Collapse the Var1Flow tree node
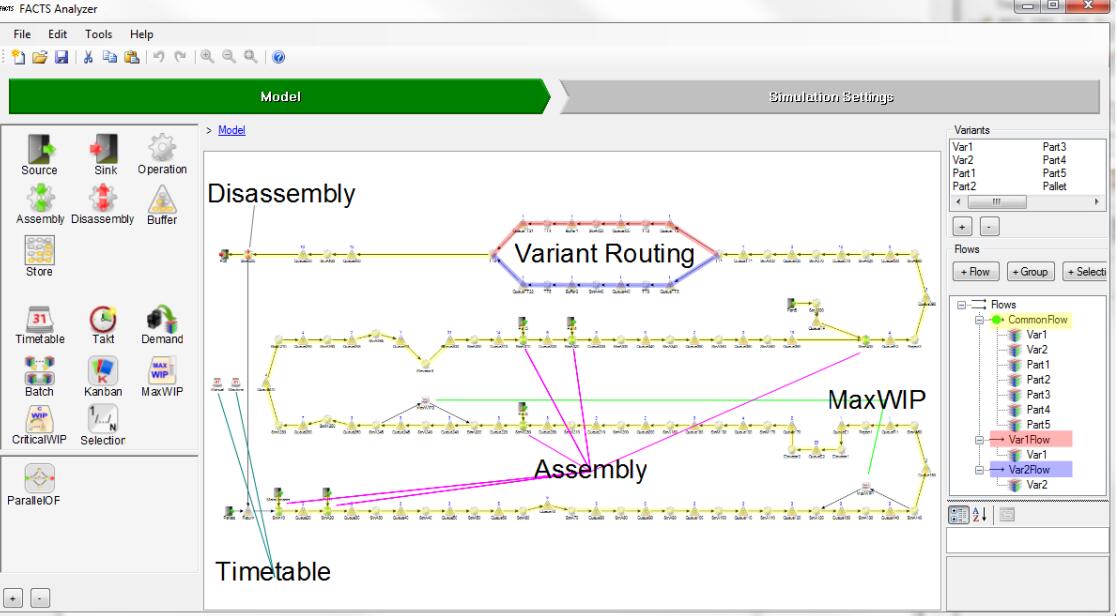 (x=979, y=440)
